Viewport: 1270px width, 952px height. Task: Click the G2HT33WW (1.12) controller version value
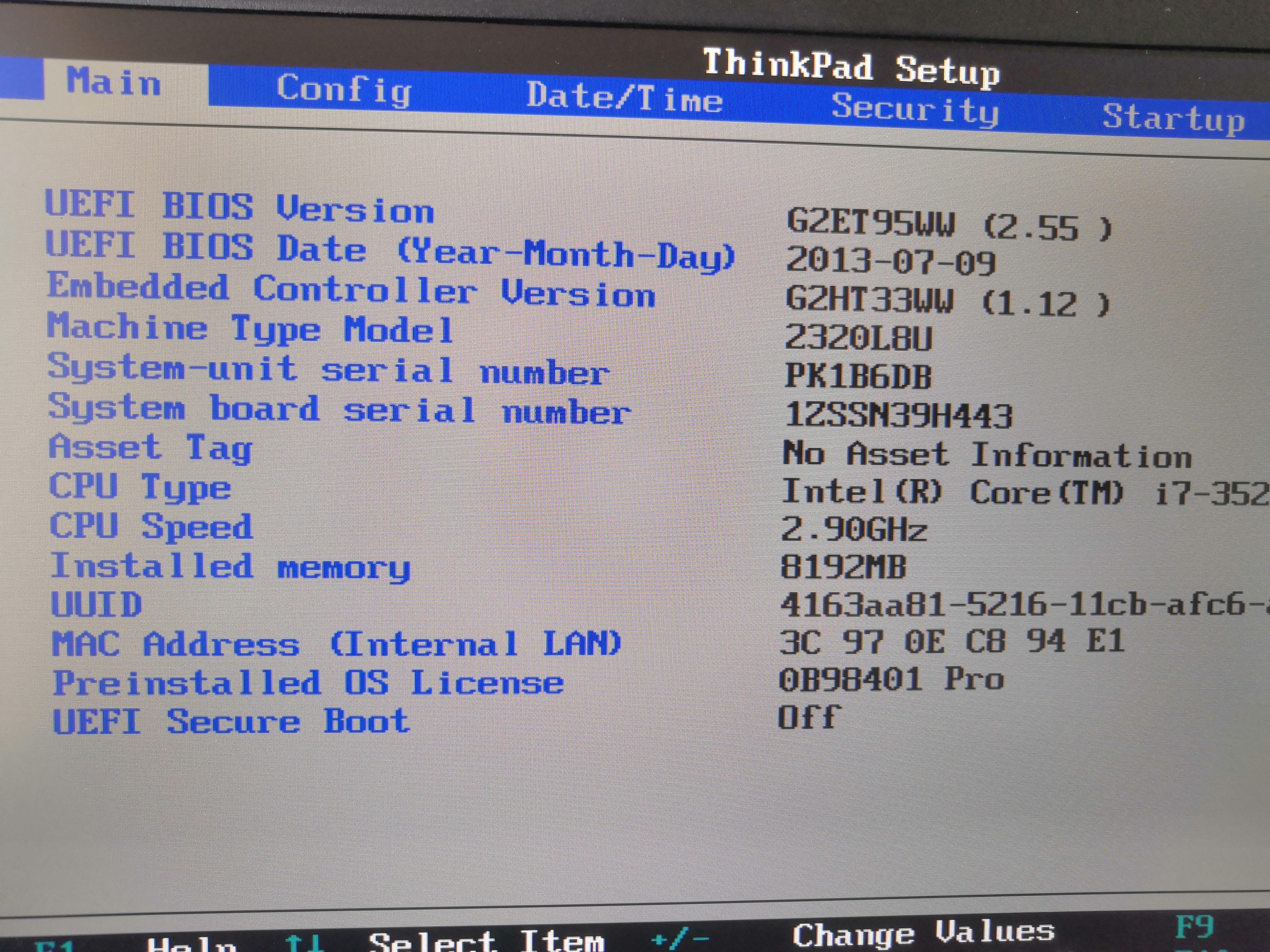[948, 301]
